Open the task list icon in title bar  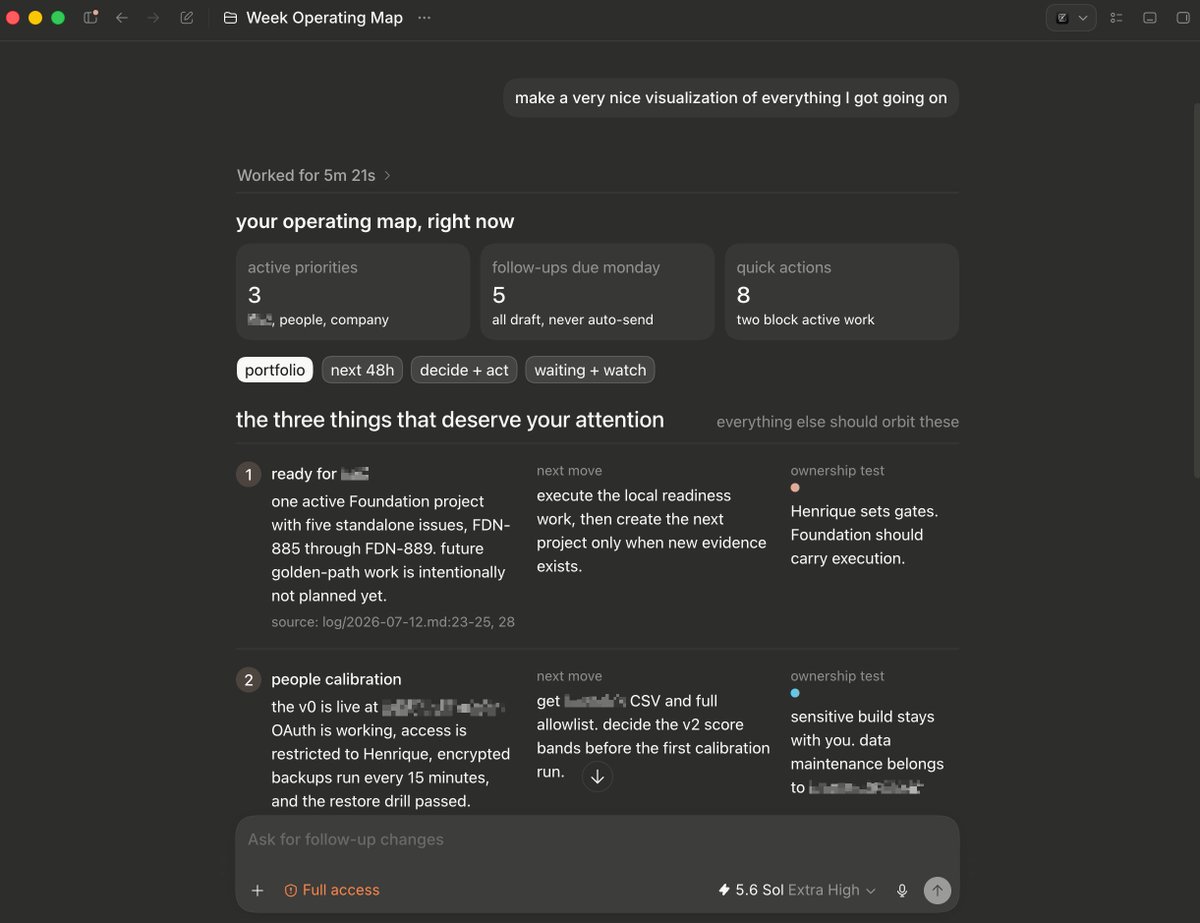tap(1117, 18)
